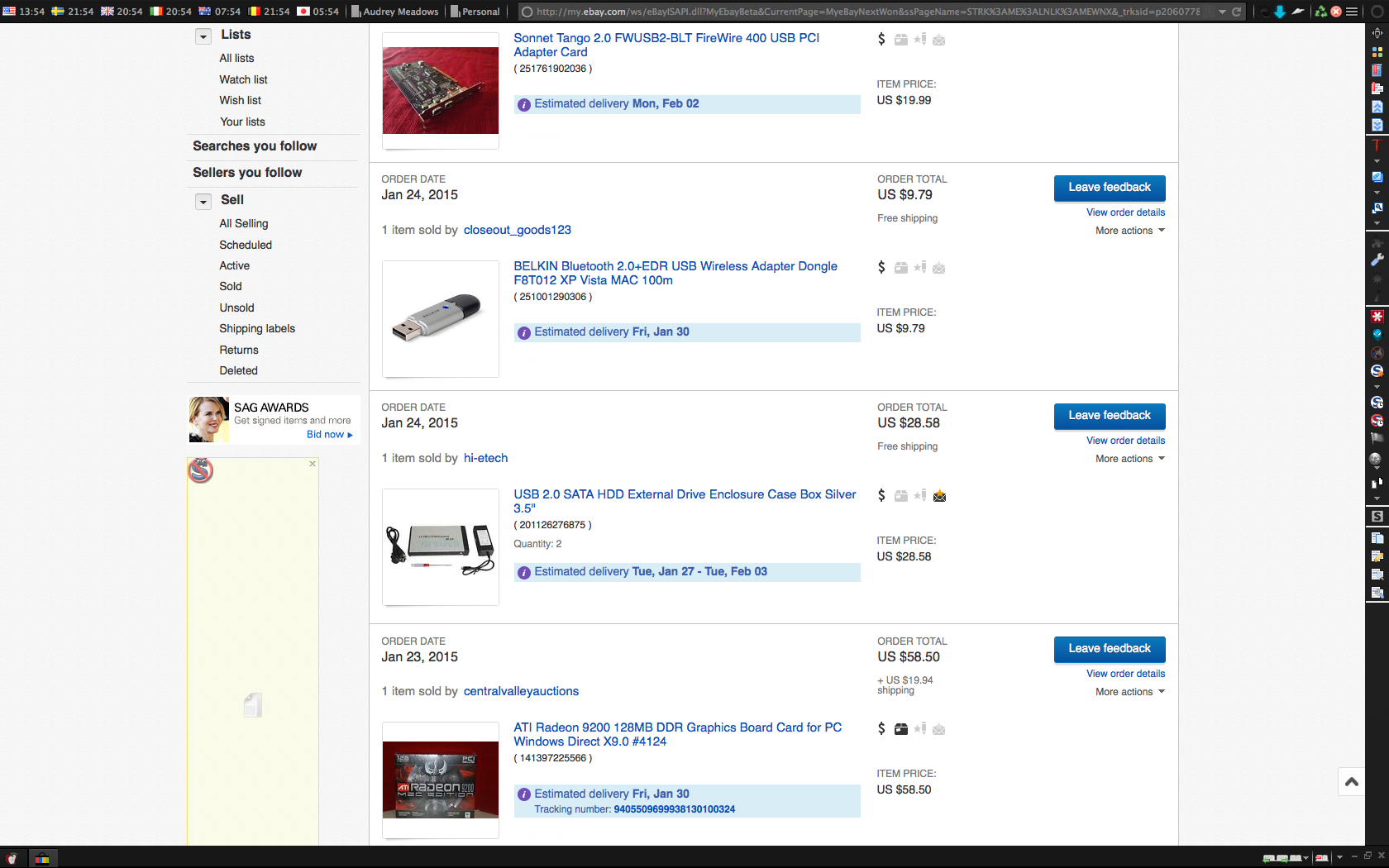Click Bid now in SAG Awards ad
The width and height of the screenshot is (1389, 868).
[x=329, y=434]
